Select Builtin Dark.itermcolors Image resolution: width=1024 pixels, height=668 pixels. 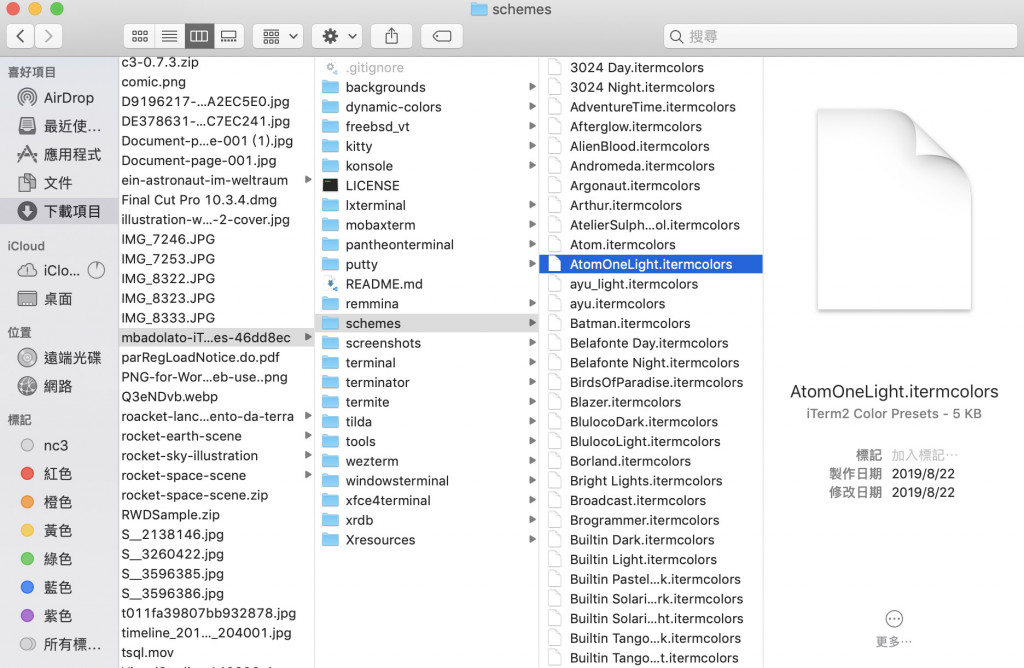click(x=651, y=540)
